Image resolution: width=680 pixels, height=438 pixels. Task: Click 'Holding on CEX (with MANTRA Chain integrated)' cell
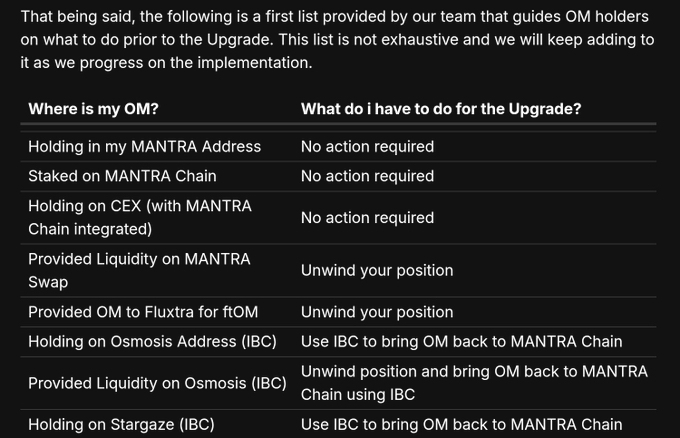tap(140, 218)
